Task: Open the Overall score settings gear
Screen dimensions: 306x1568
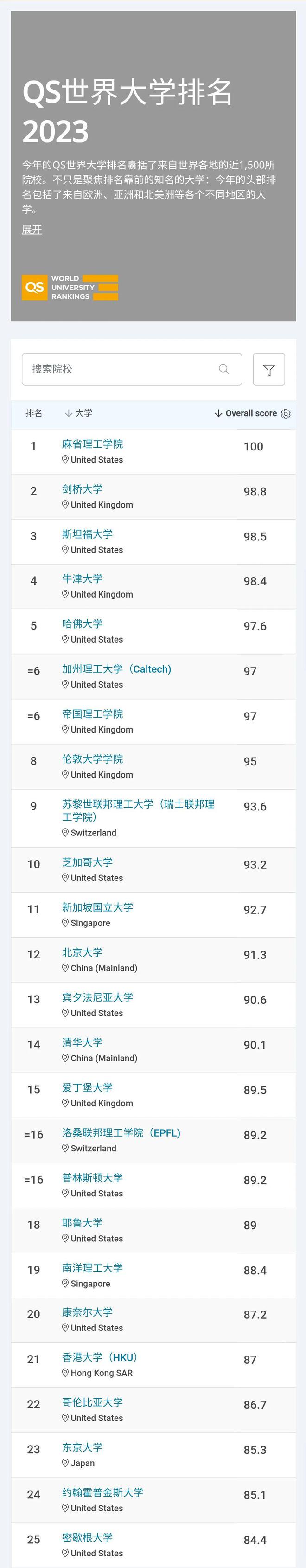Action: click(286, 413)
